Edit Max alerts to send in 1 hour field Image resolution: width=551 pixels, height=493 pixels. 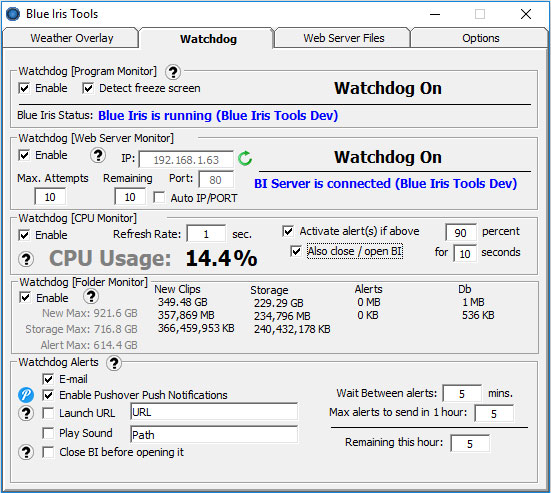(494, 414)
